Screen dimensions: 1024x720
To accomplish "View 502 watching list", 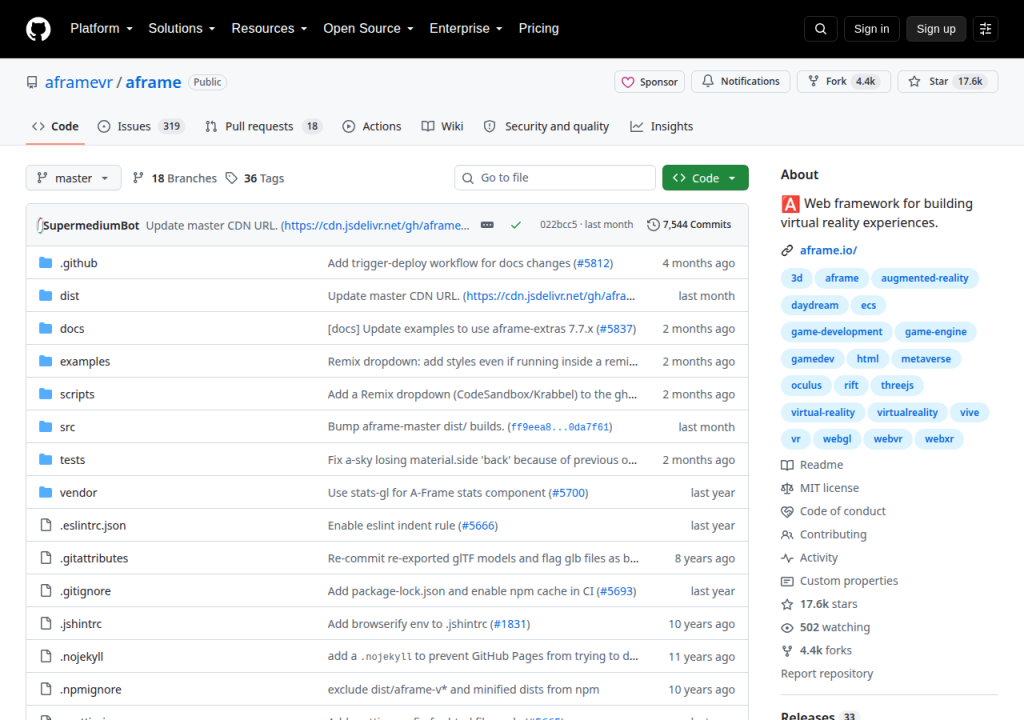I will coord(826,627).
